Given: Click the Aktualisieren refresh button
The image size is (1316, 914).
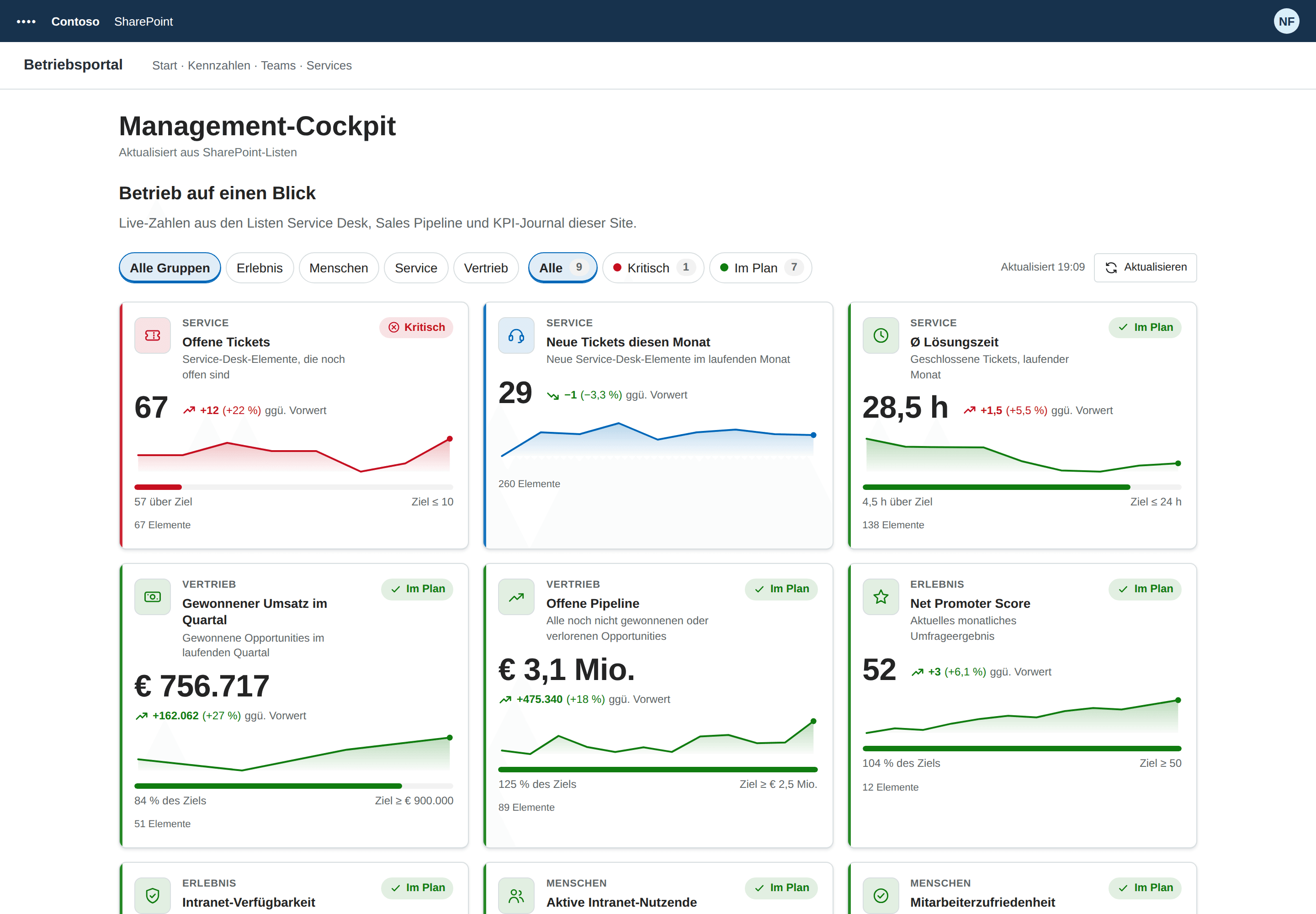Looking at the screenshot, I should pos(1145,267).
